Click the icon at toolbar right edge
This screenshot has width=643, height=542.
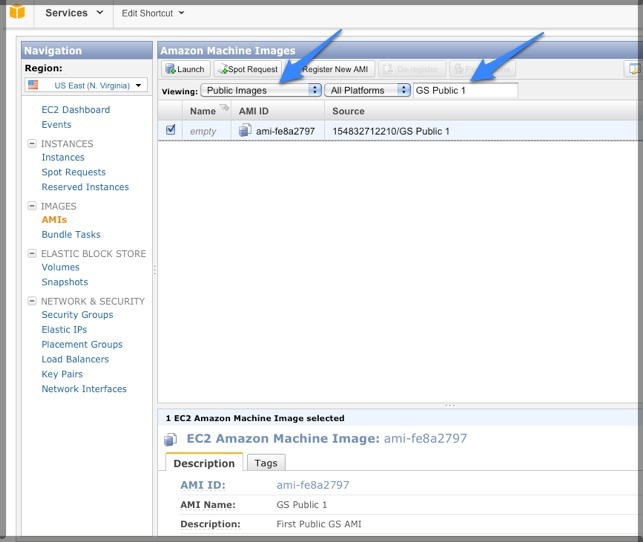click(633, 69)
